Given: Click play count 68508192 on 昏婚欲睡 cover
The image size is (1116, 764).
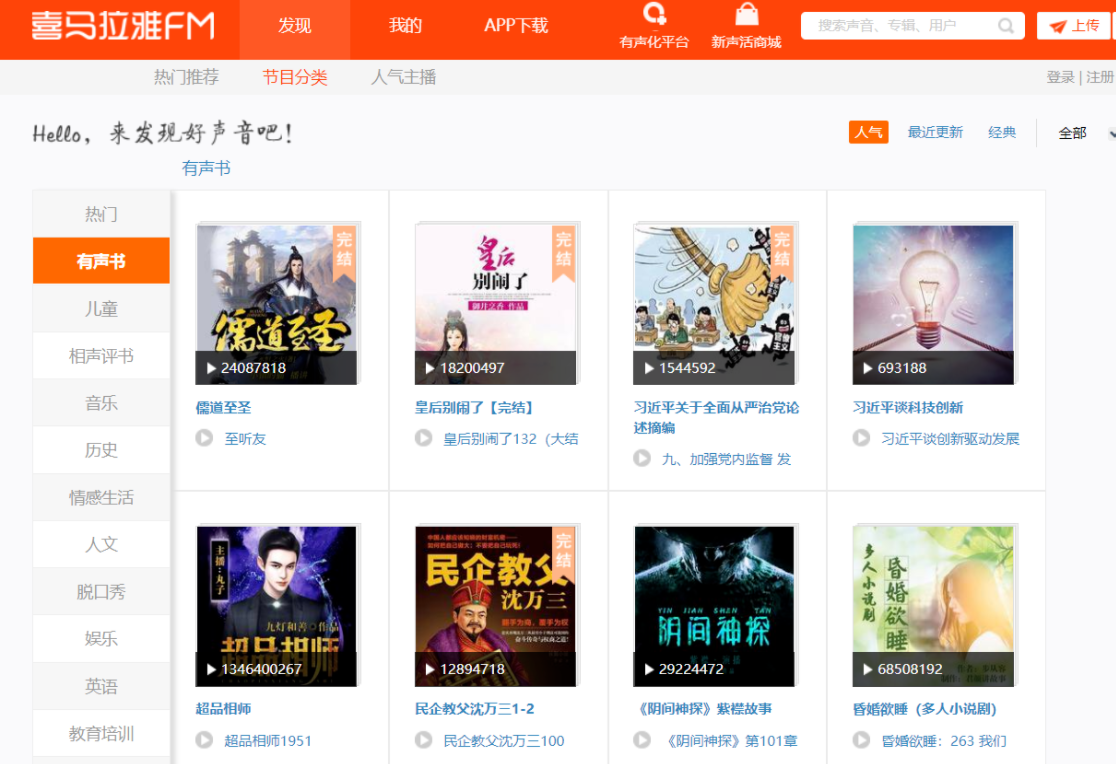Looking at the screenshot, I should pyautogui.click(x=902, y=669).
